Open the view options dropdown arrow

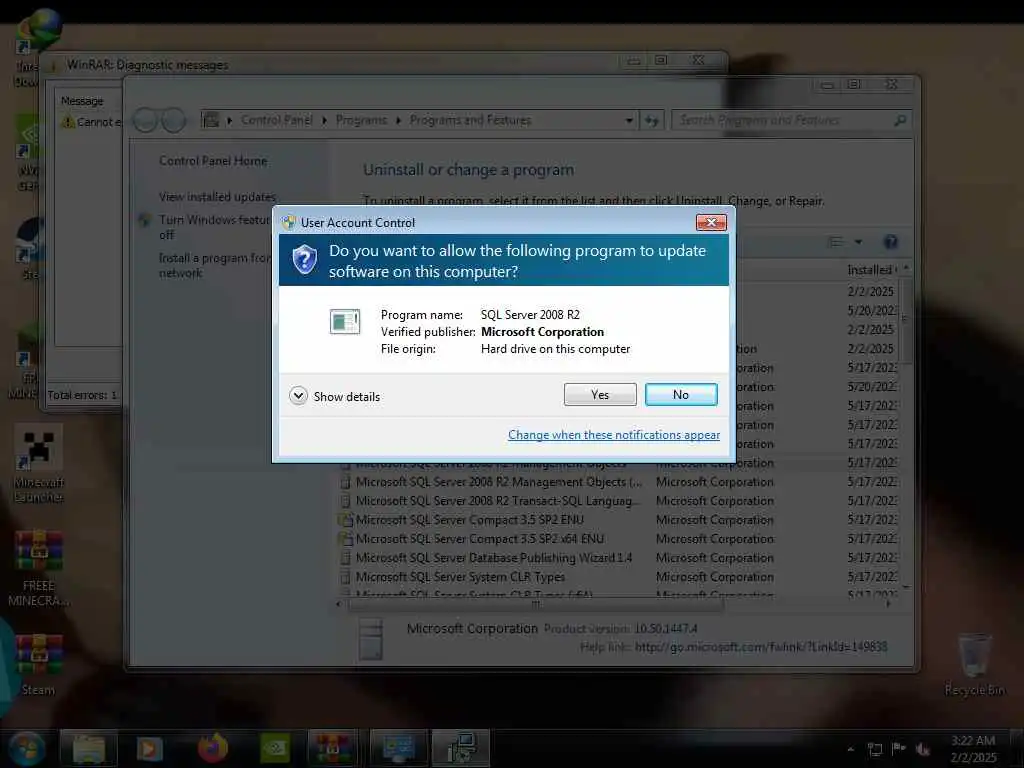coord(859,242)
